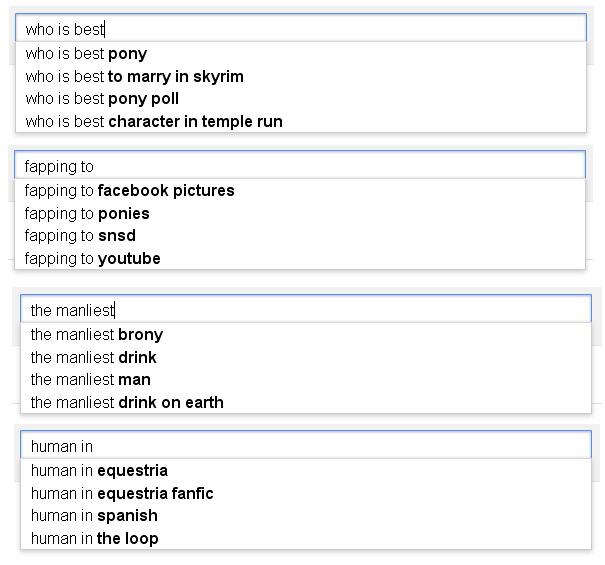Focus the 'fapping to' search box
This screenshot has width=605, height=565.
(300, 166)
